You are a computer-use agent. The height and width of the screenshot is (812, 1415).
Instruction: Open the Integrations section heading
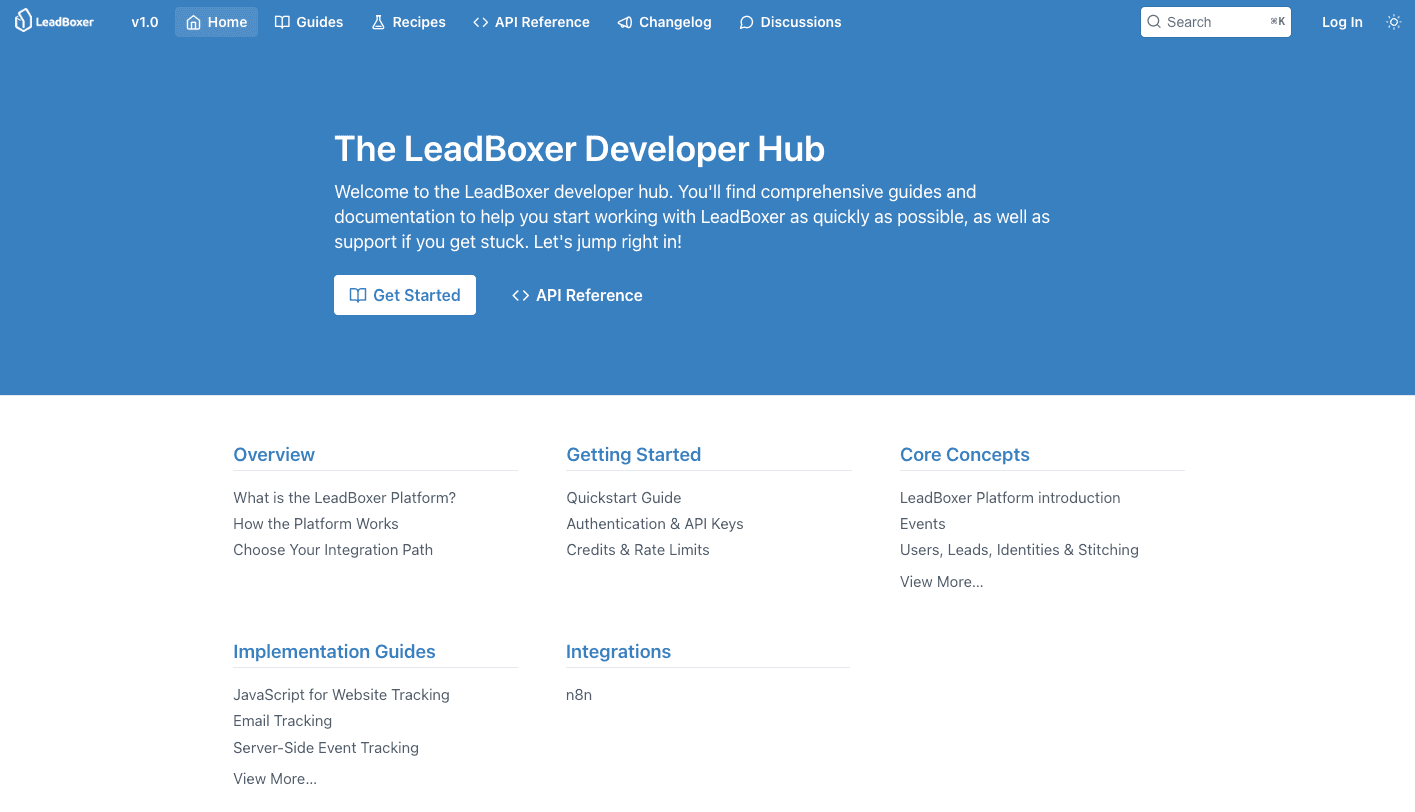coord(618,652)
